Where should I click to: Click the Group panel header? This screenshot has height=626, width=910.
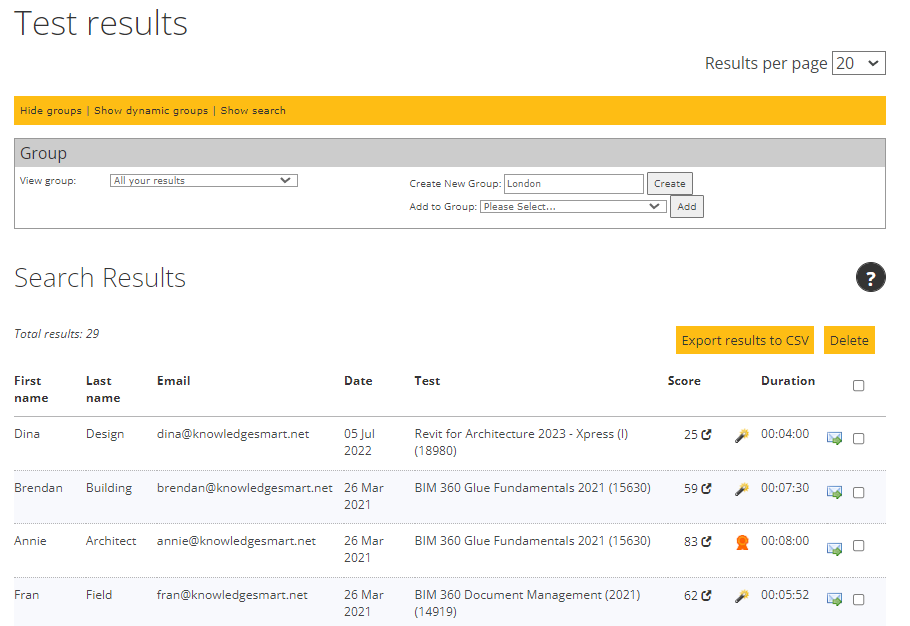(x=450, y=153)
